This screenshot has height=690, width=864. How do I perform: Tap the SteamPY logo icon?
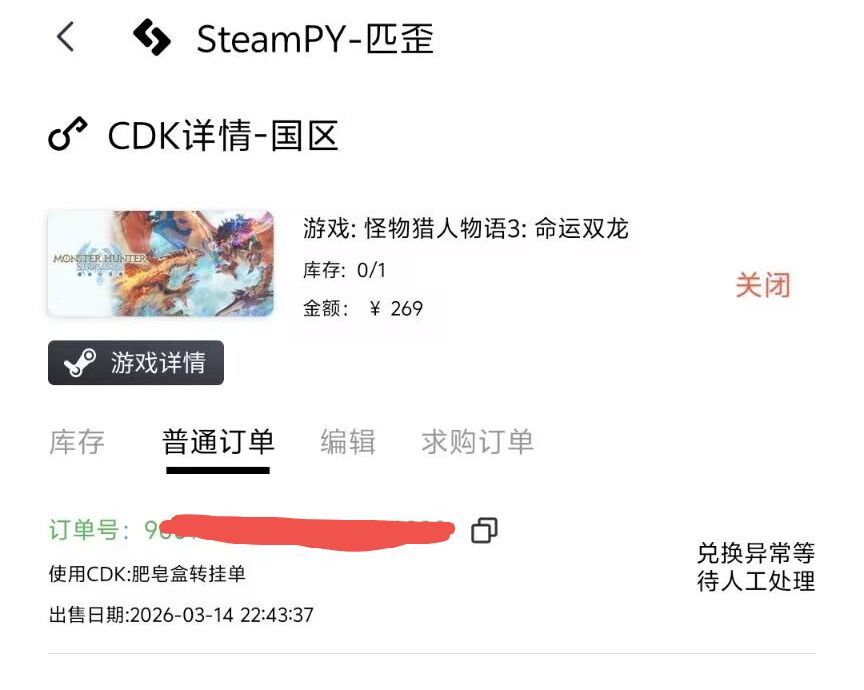152,37
